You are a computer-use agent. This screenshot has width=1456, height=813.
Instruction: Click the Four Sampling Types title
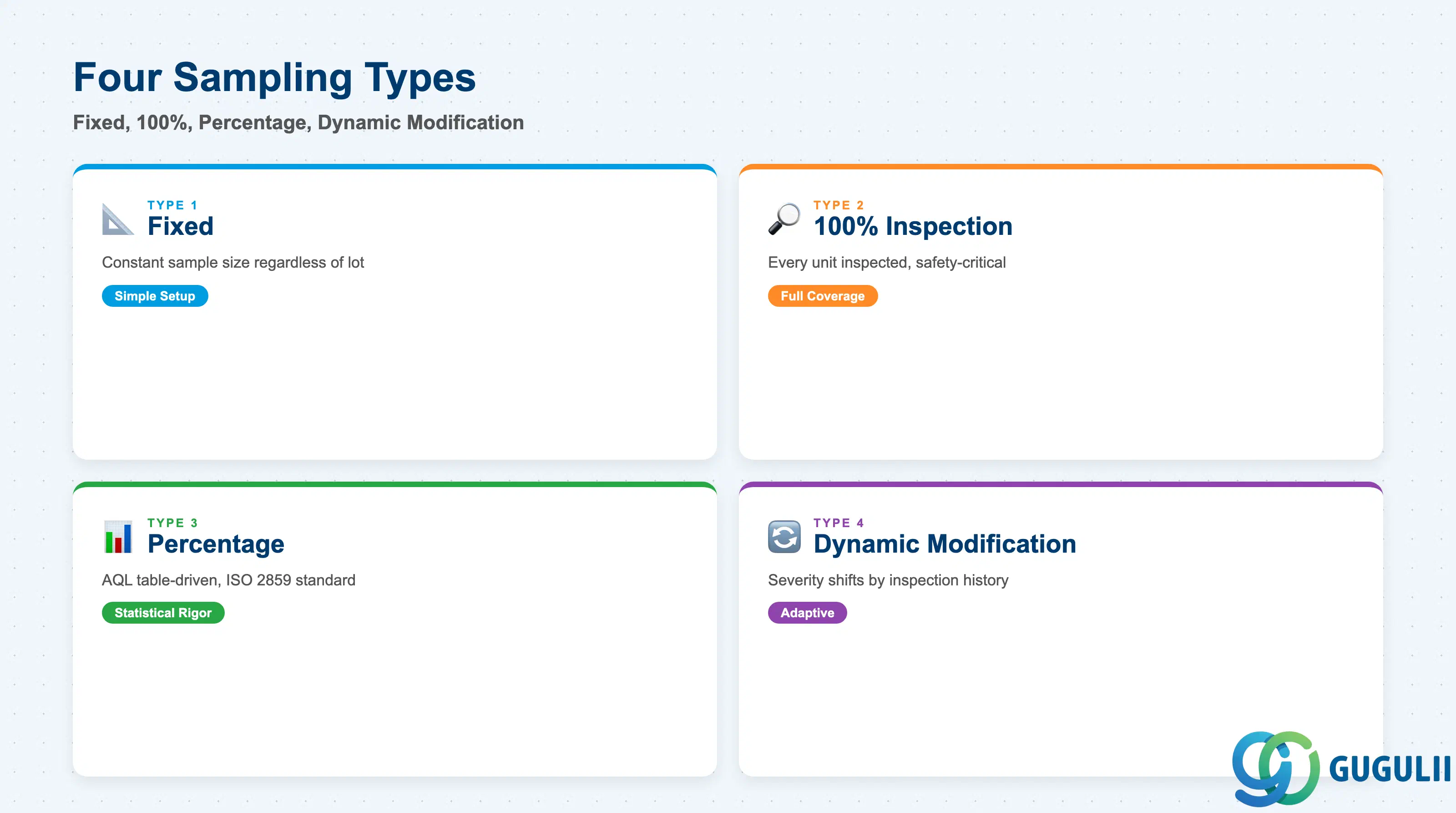click(x=275, y=78)
